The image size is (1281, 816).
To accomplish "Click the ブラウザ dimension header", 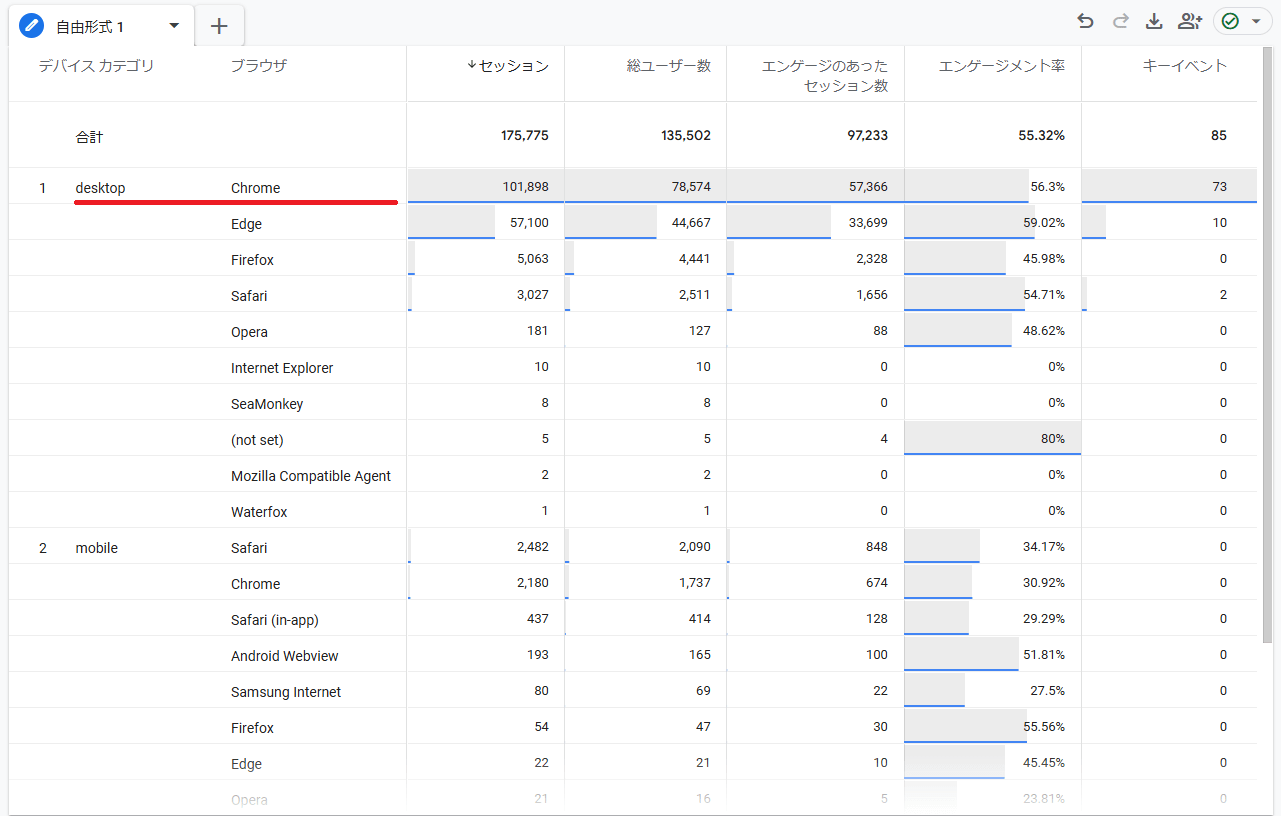I will 258,66.
